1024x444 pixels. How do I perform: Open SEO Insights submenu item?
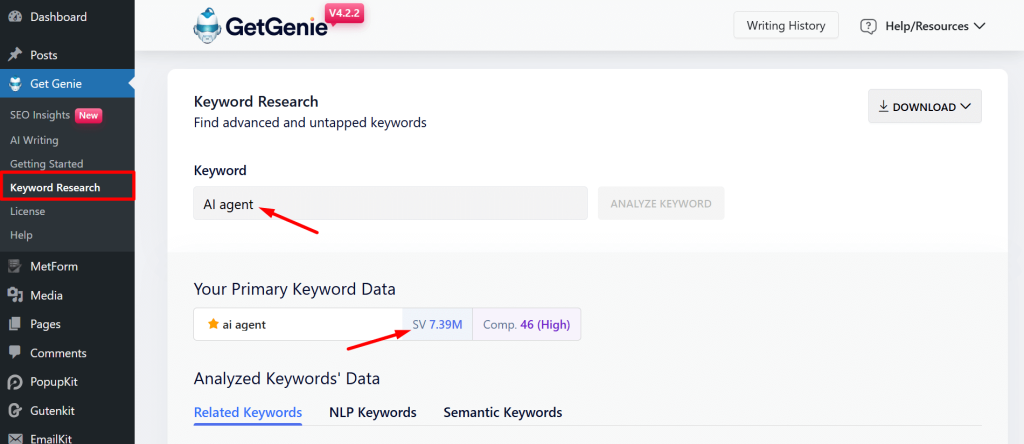[x=40, y=115]
